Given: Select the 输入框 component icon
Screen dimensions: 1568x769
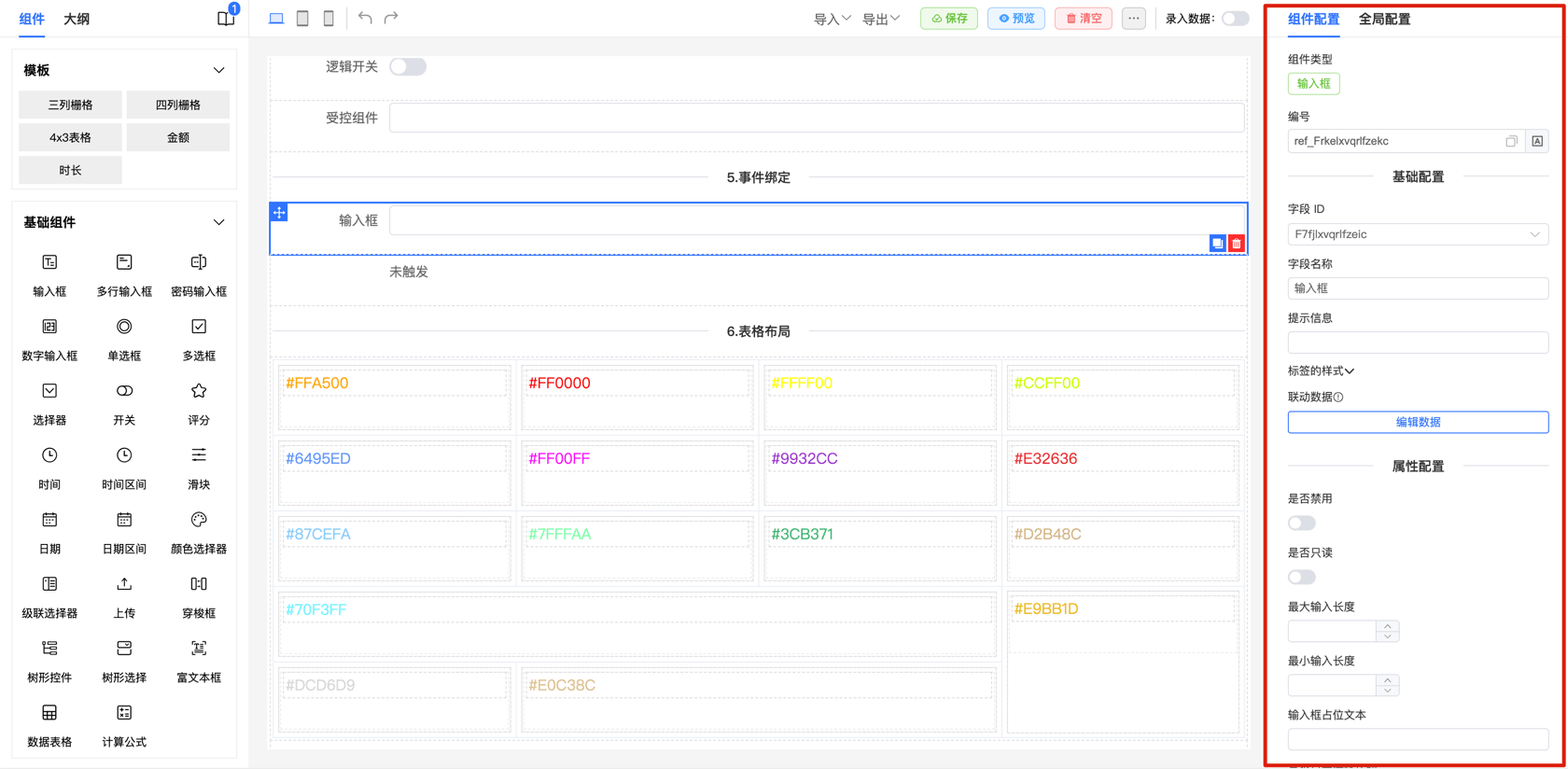Looking at the screenshot, I should click(49, 262).
